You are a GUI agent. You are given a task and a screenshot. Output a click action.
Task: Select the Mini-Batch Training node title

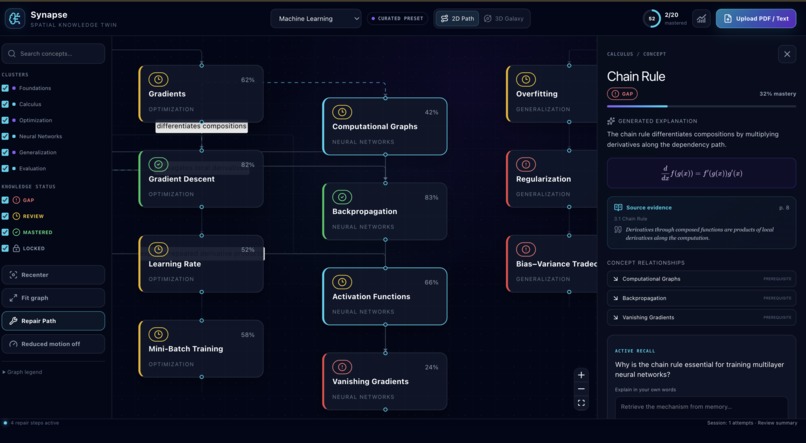(x=186, y=348)
